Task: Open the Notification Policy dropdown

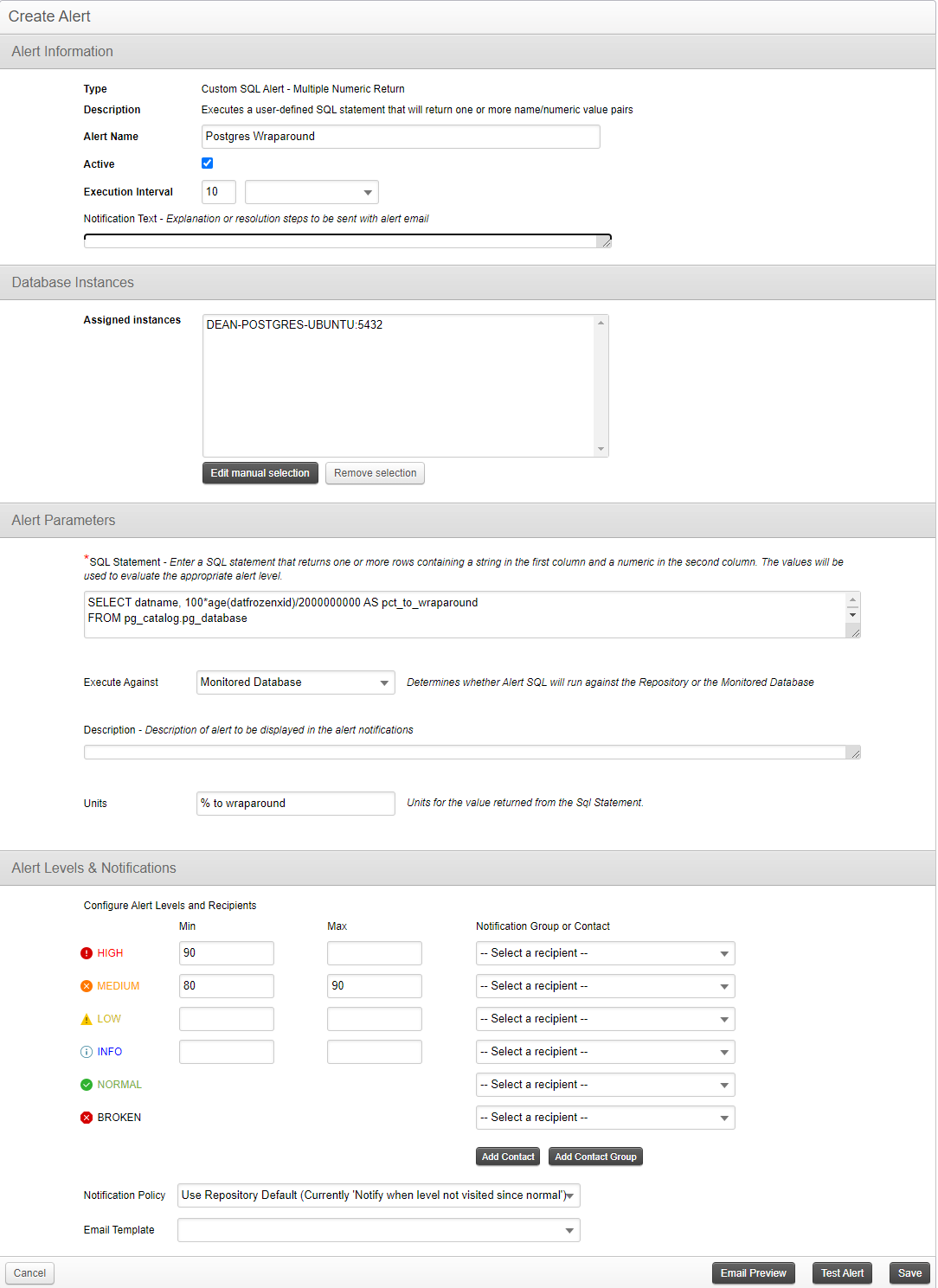Action: [379, 1195]
